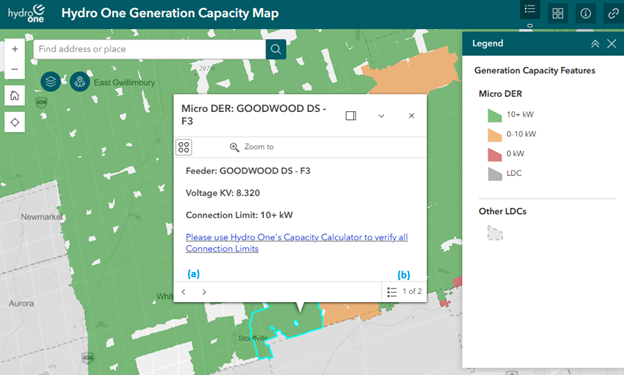Screen dimensions: 624x375
Task: Submit the address search magnifier
Action: (x=276, y=49)
